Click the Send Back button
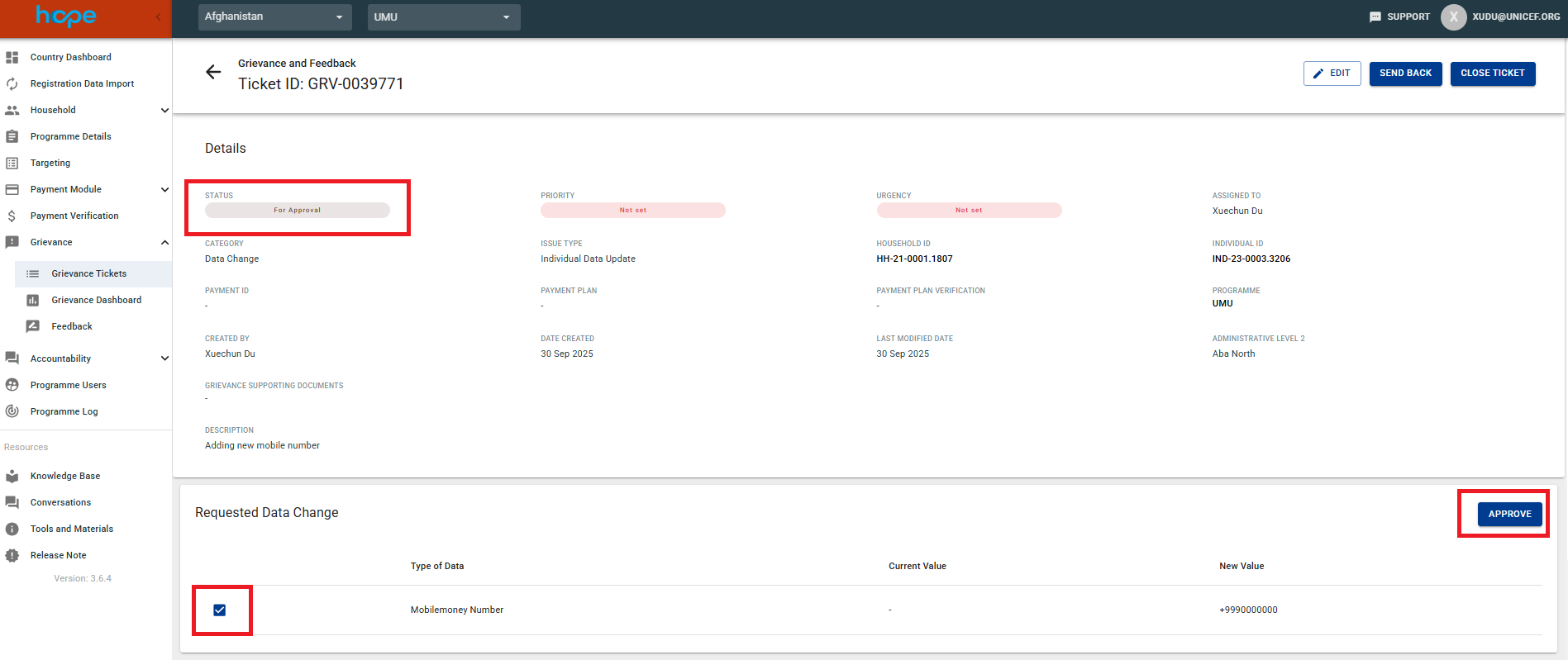The height and width of the screenshot is (660, 1568). (1405, 74)
